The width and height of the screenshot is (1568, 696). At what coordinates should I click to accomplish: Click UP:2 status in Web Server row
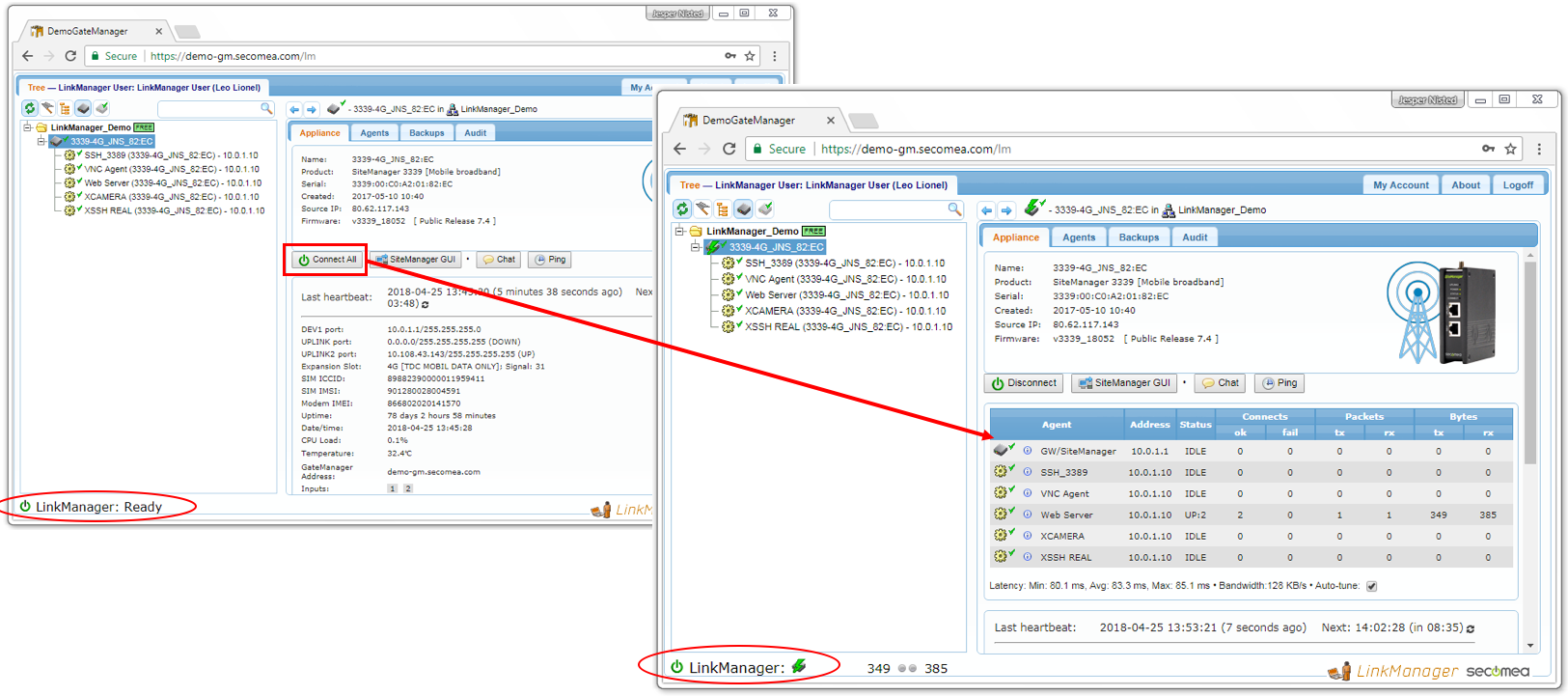click(1196, 515)
